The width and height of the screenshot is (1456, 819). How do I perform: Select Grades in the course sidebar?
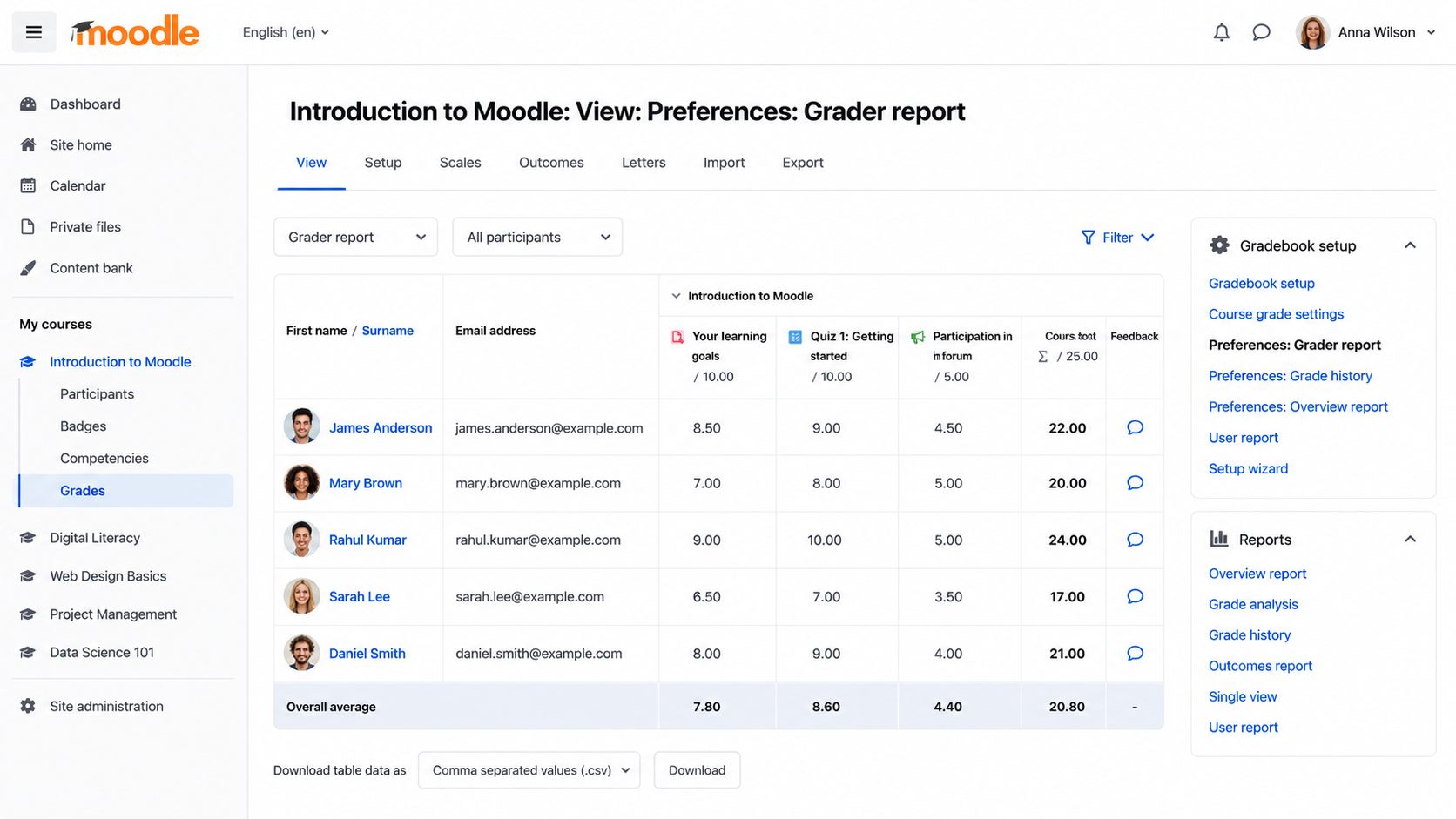point(126,491)
